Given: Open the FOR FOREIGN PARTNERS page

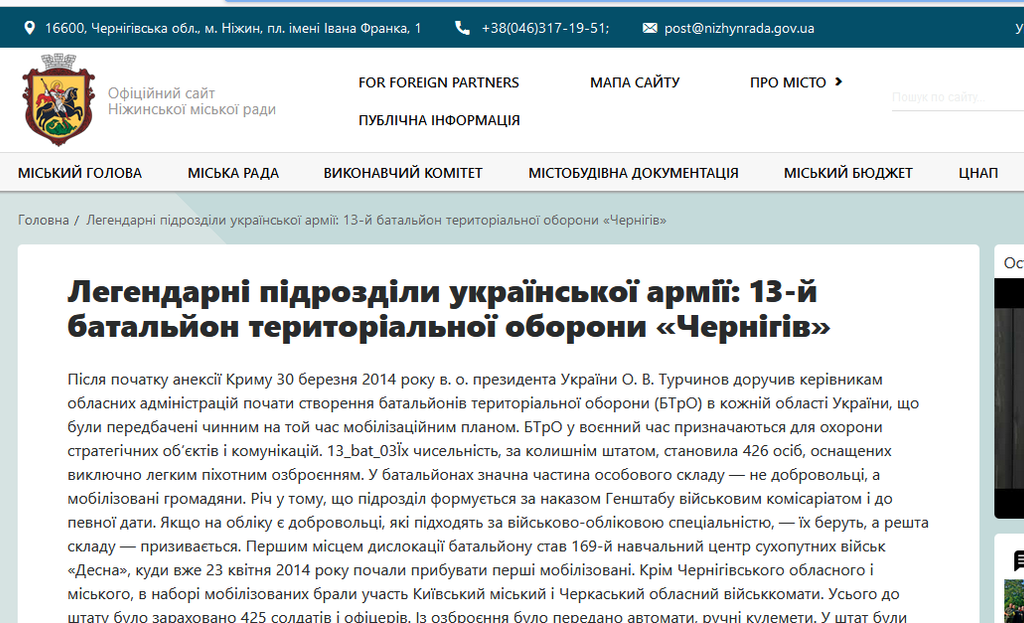Looking at the screenshot, I should (439, 82).
